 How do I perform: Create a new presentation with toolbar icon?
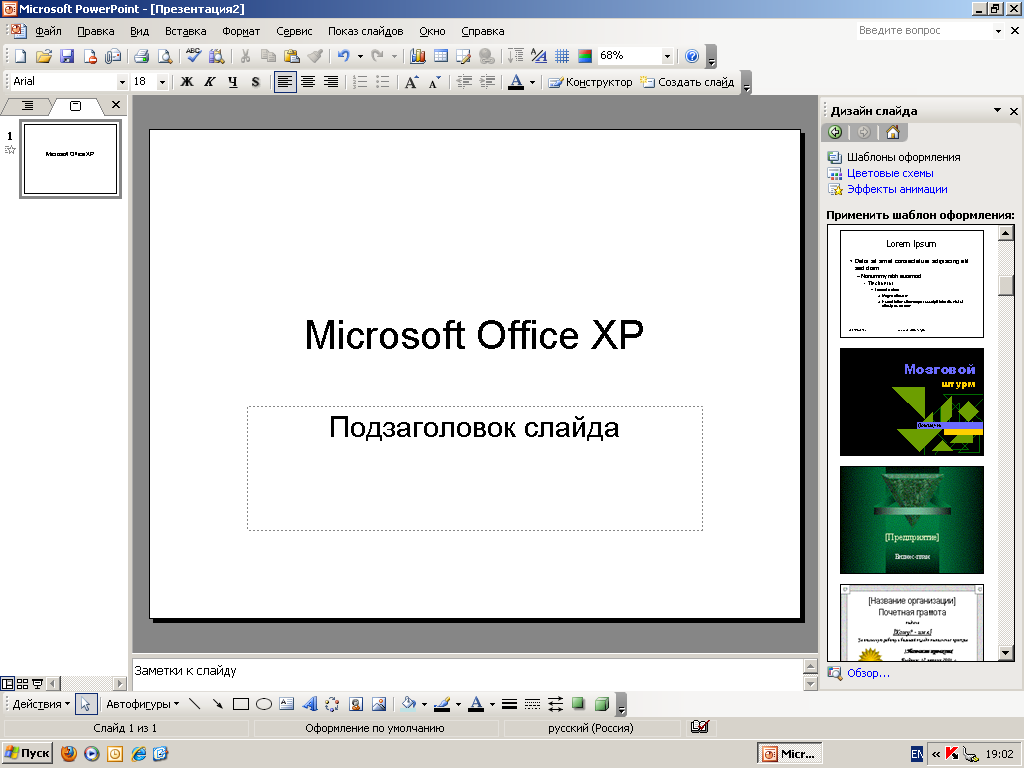tap(20, 57)
